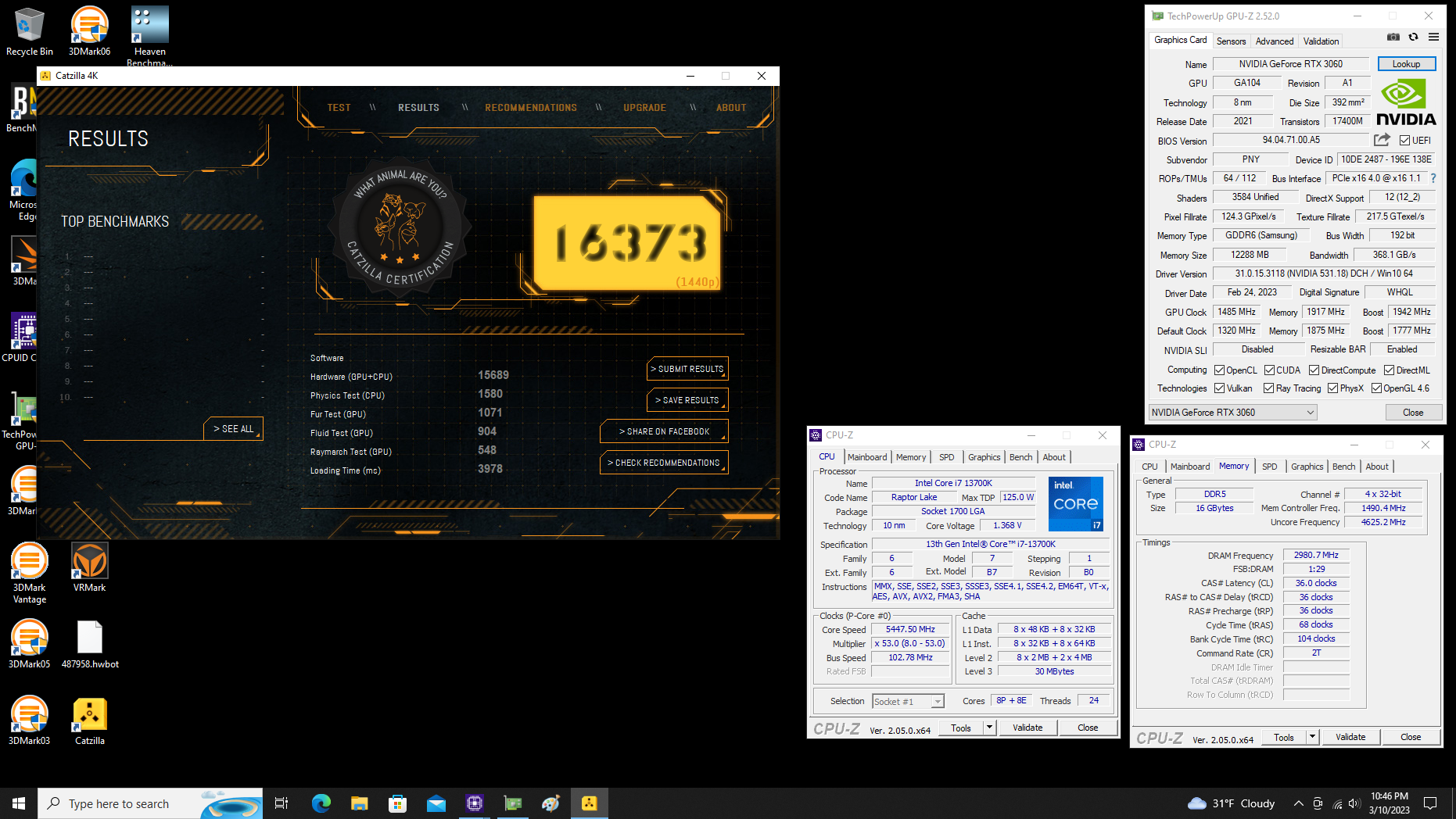Go to RECOMMENDATIONS in Catzilla menu

click(531, 108)
